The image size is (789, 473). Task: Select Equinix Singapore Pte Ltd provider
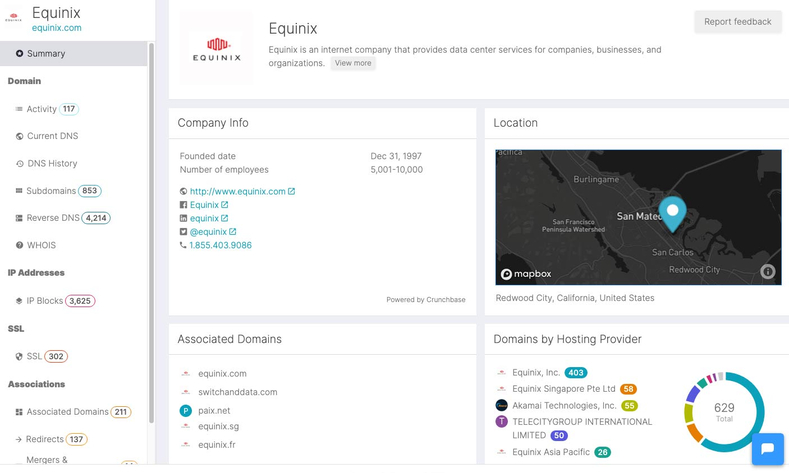(564, 389)
